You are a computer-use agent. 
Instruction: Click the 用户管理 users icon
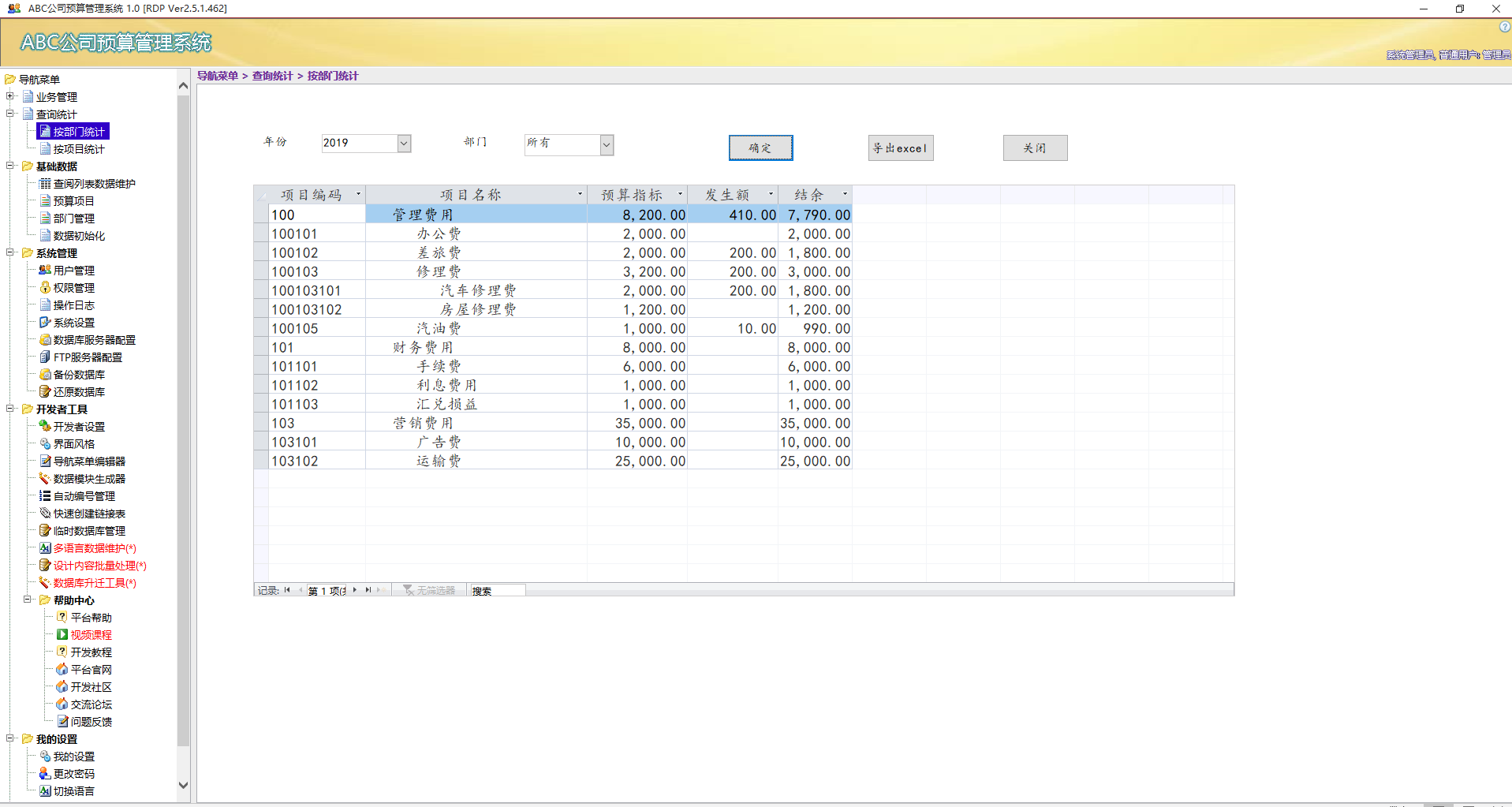[45, 271]
